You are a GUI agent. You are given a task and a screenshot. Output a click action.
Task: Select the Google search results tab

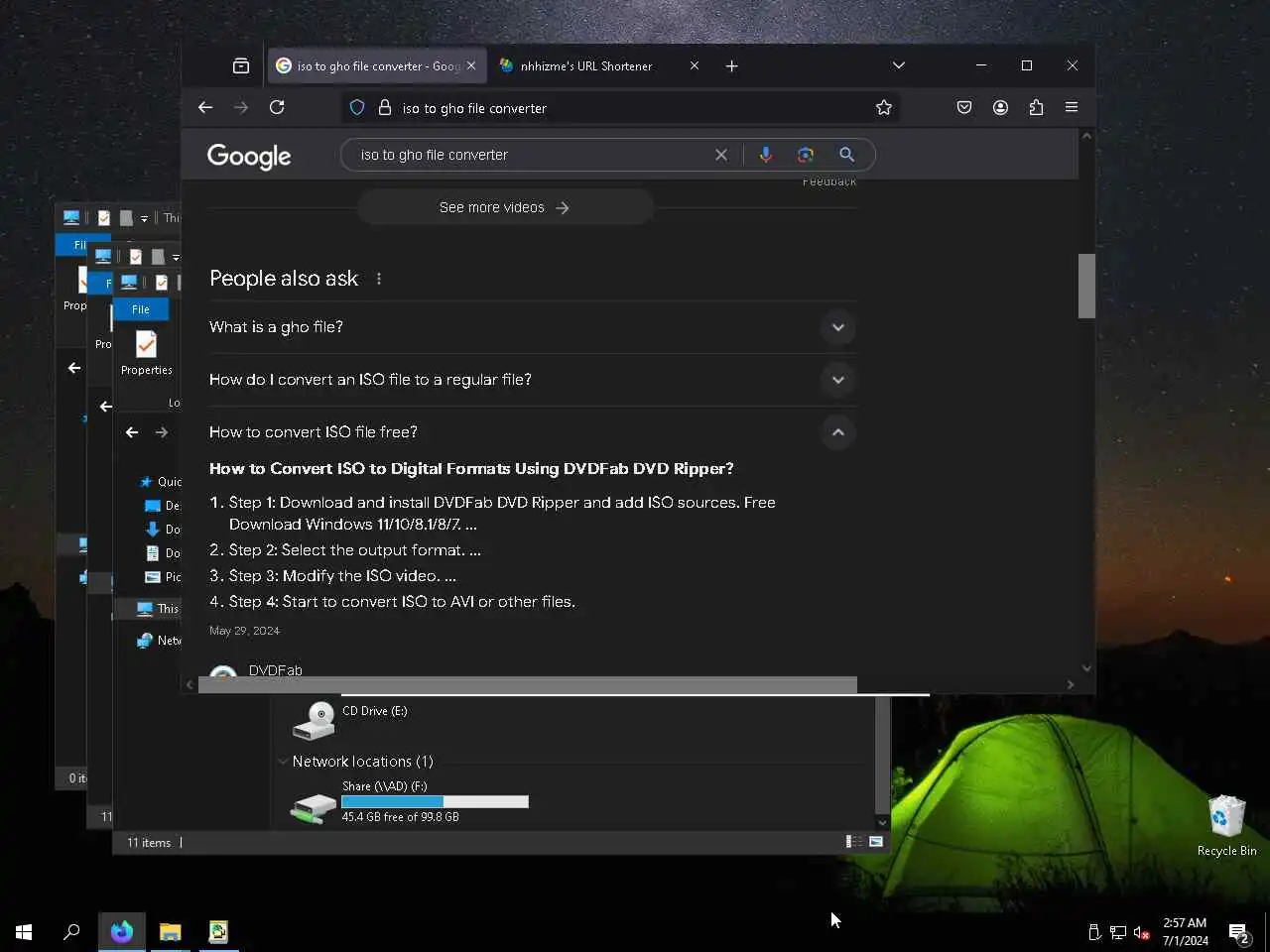tap(377, 65)
